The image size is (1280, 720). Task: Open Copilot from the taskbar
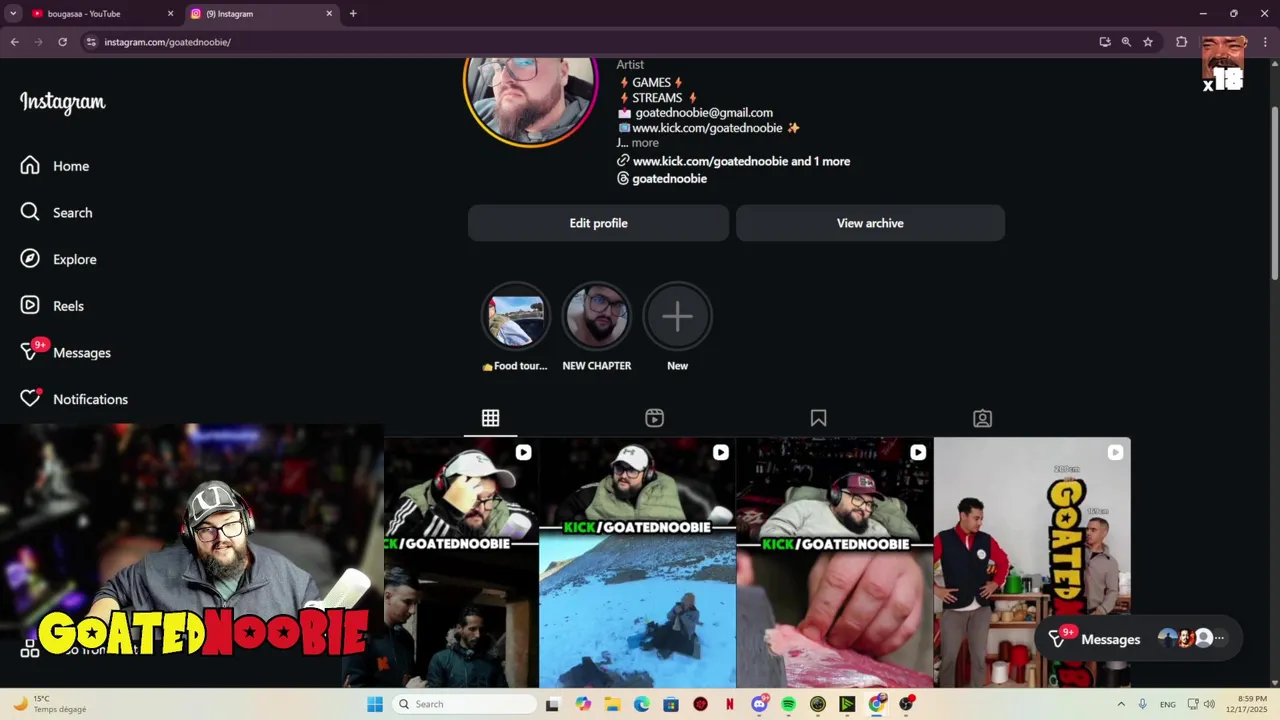coord(583,704)
